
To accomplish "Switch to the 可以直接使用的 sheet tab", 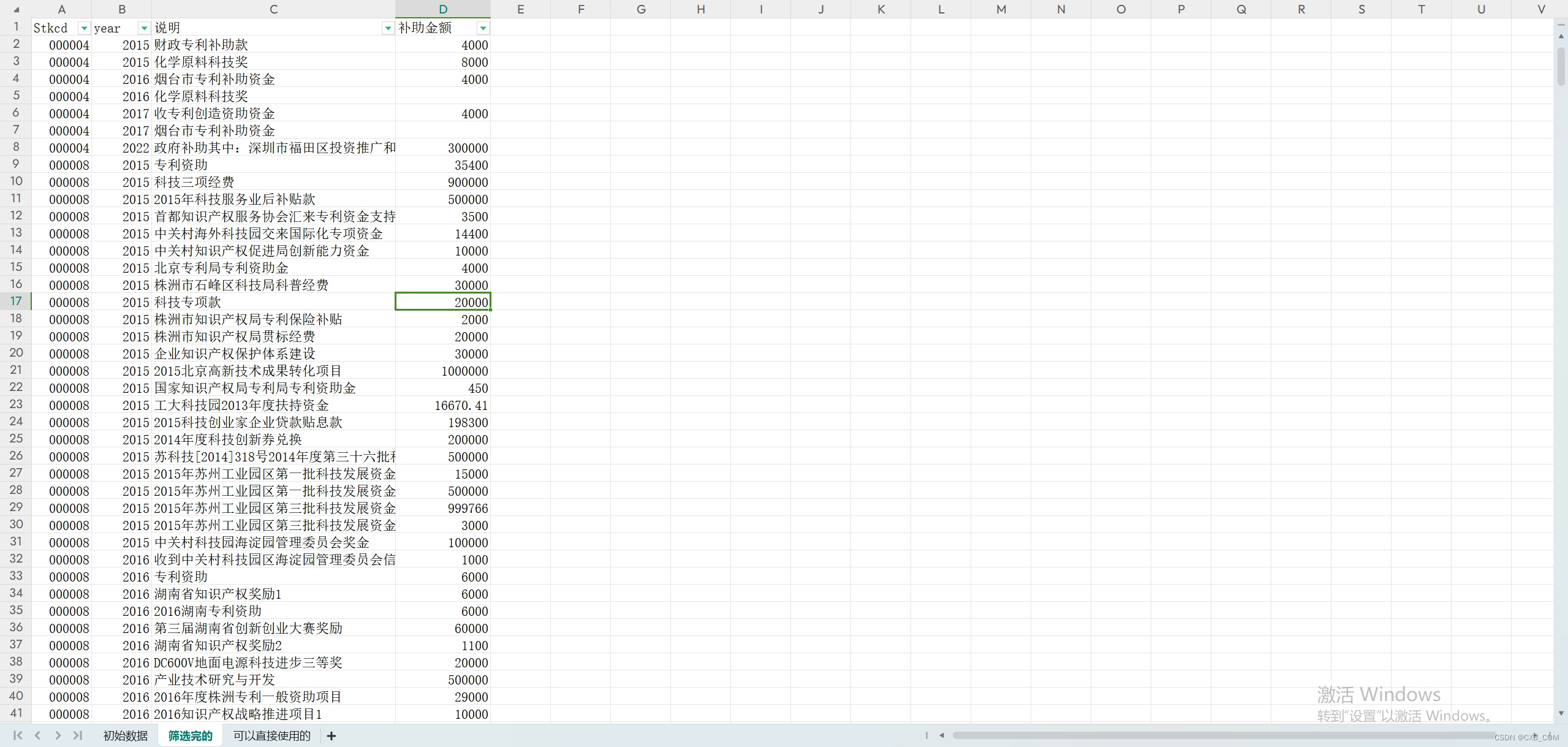I will 271,736.
